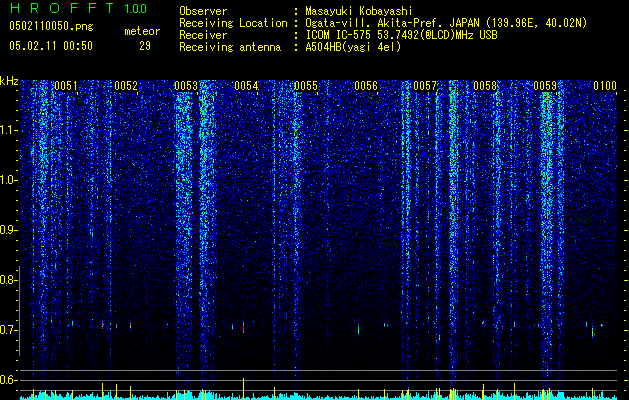Viewport: 629px width, 400px height.
Task: Click the Receiver field label
Action: tap(203, 35)
